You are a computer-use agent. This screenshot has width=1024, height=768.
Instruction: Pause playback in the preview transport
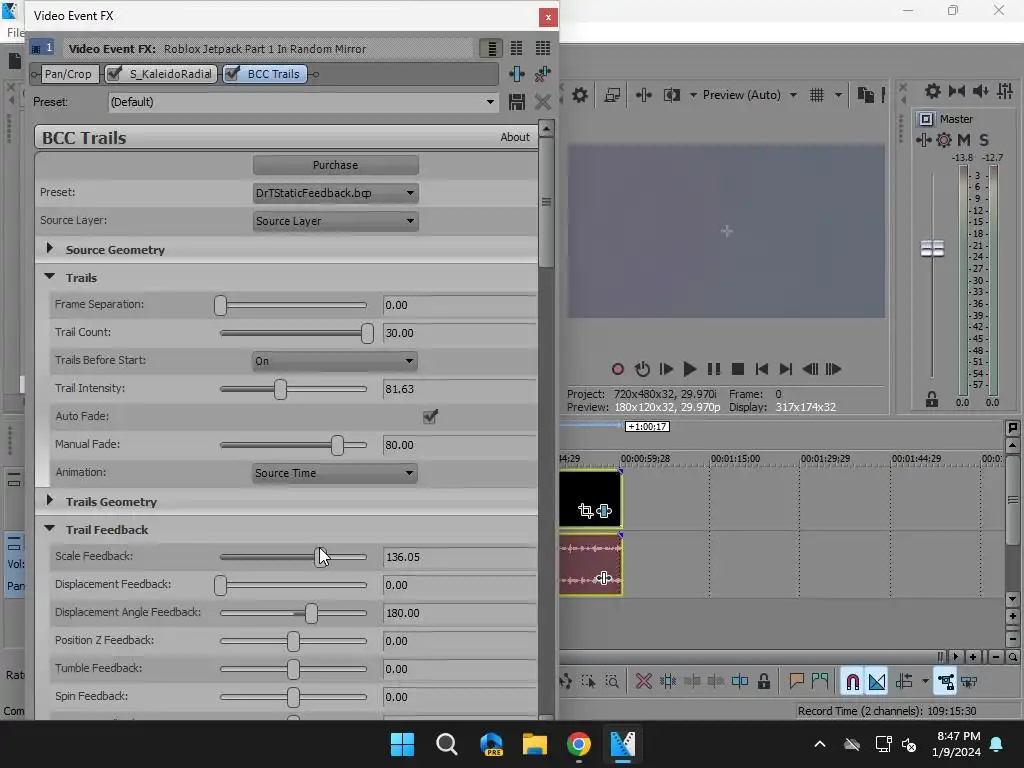click(x=714, y=369)
